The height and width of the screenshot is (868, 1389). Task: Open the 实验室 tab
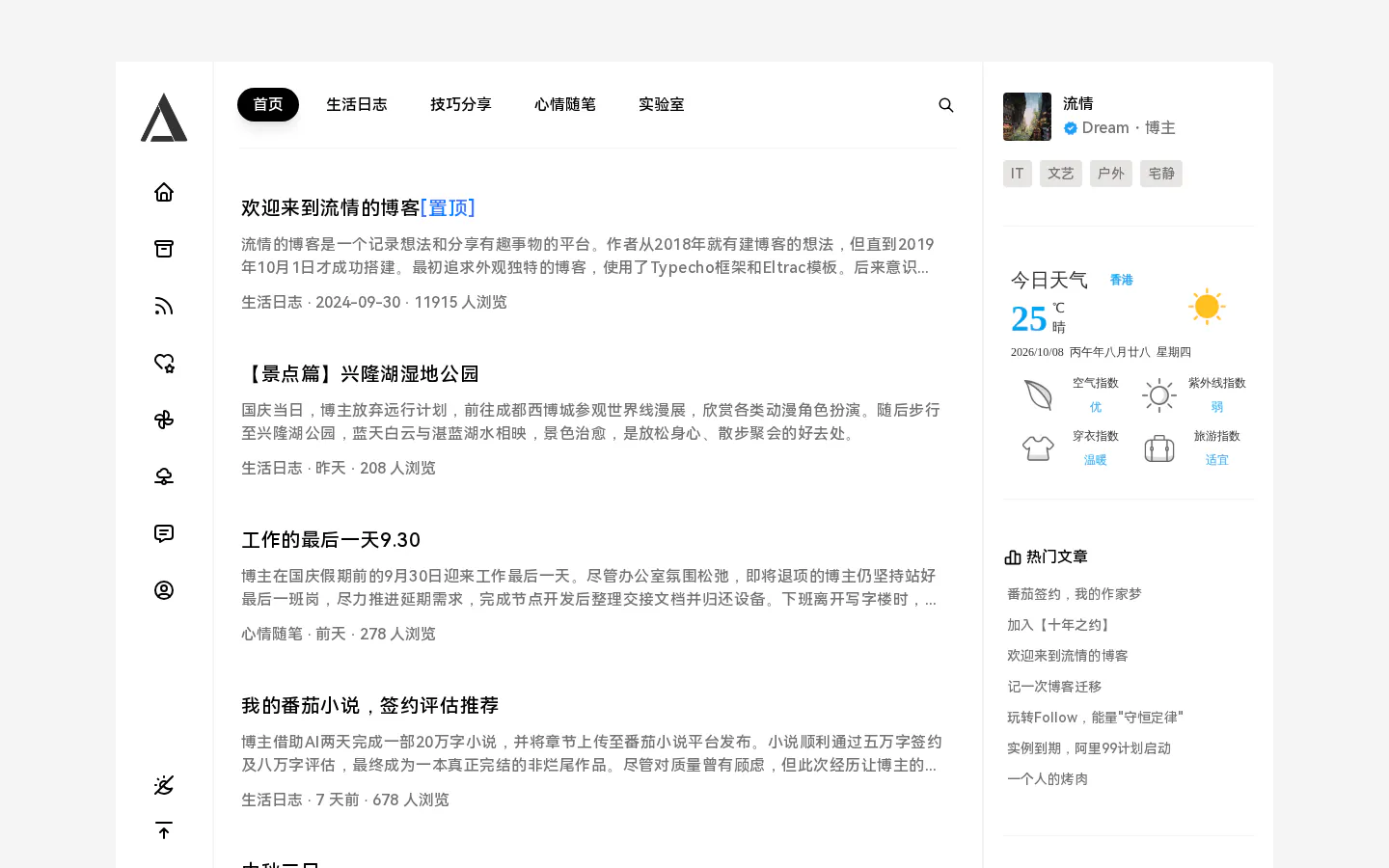662,104
